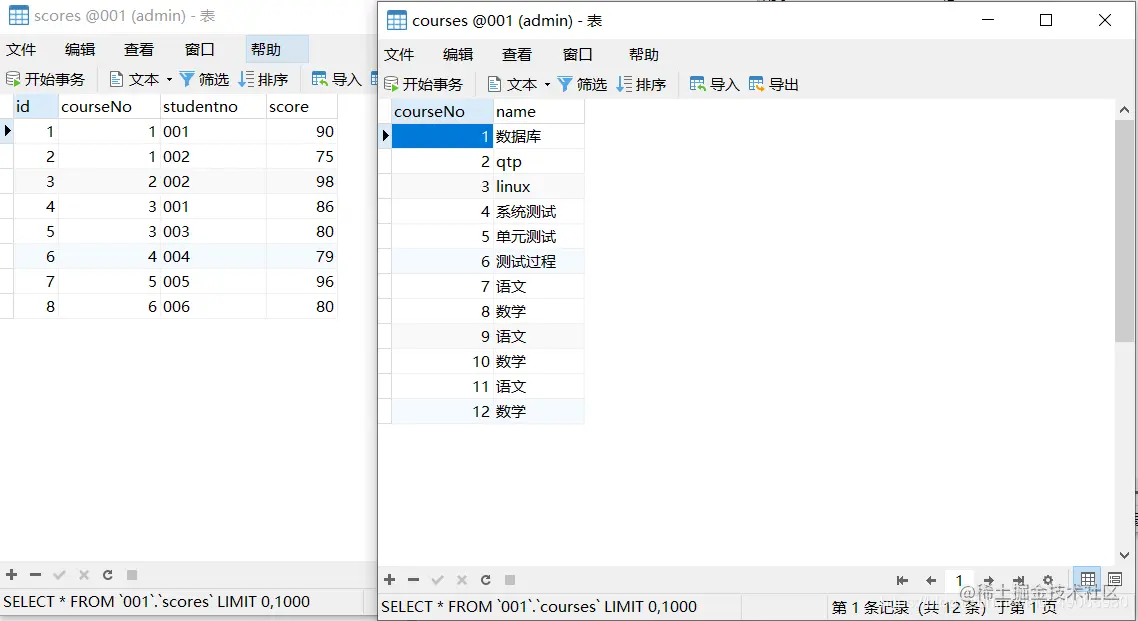Open the 帮助 menu in courses window
The image size is (1138, 621).
point(644,54)
